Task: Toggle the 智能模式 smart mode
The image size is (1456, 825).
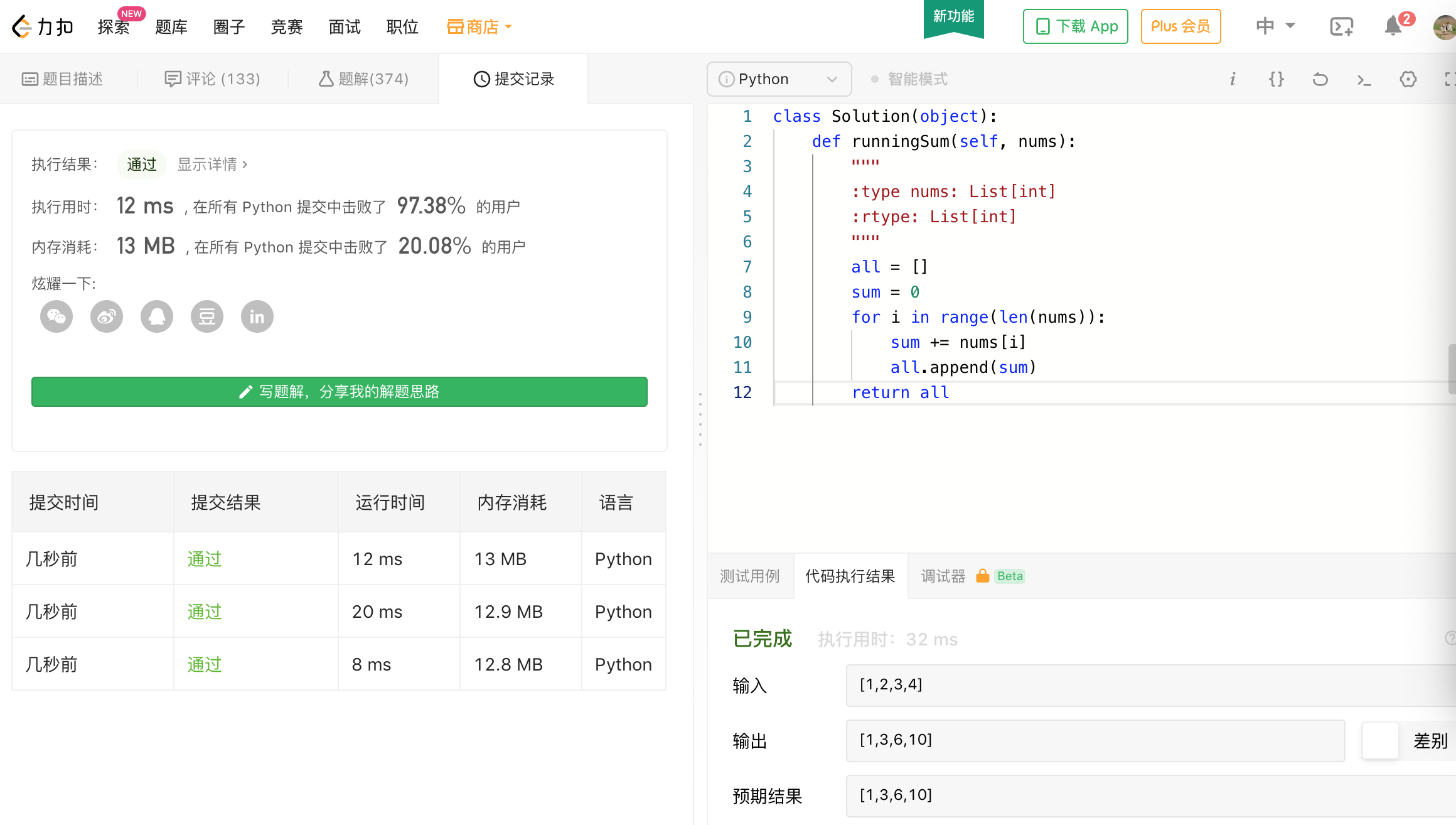Action: pos(909,79)
